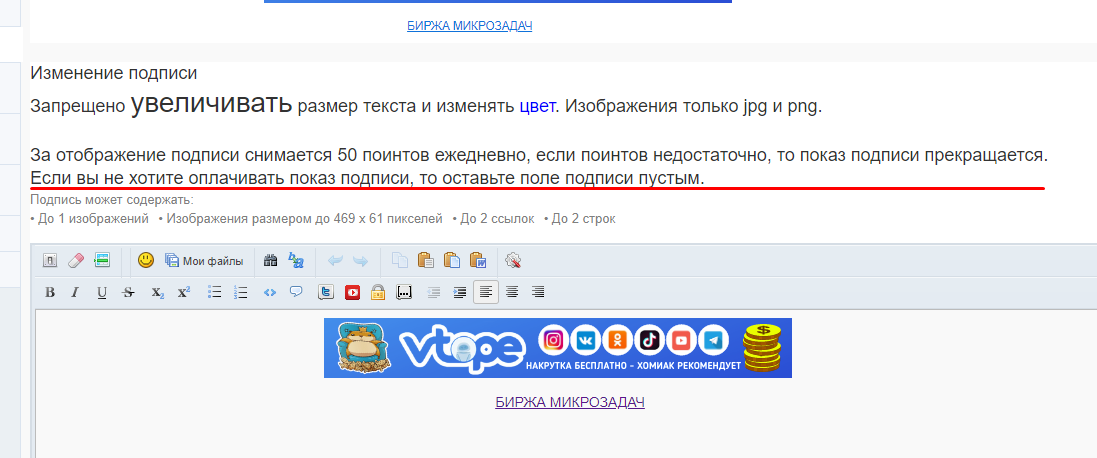Toggle italic formatting
Screen dimensions: 1097x458
tap(76, 292)
